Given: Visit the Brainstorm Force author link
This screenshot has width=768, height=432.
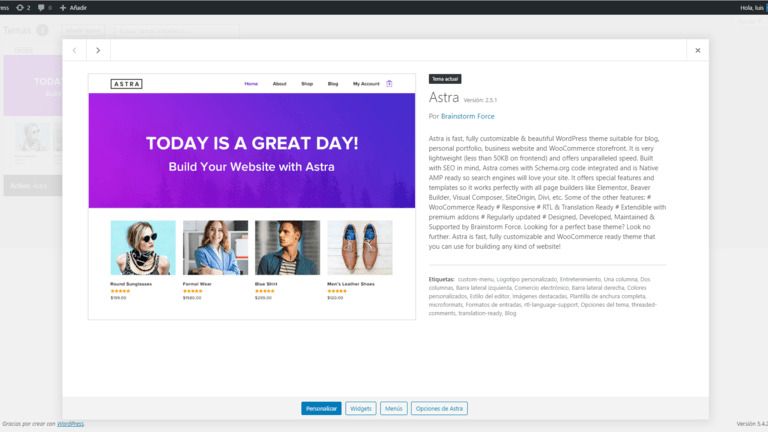Looking at the screenshot, I should click(467, 116).
